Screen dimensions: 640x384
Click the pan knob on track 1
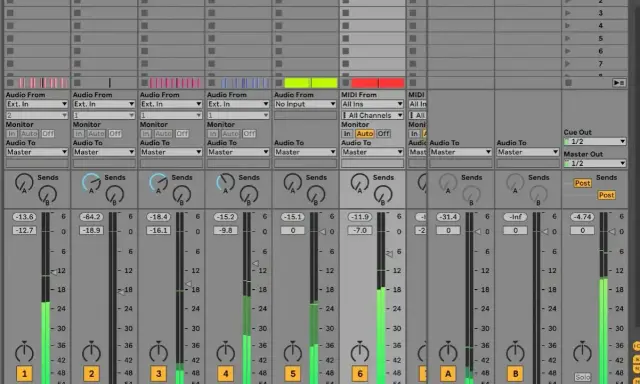[x=24, y=352]
